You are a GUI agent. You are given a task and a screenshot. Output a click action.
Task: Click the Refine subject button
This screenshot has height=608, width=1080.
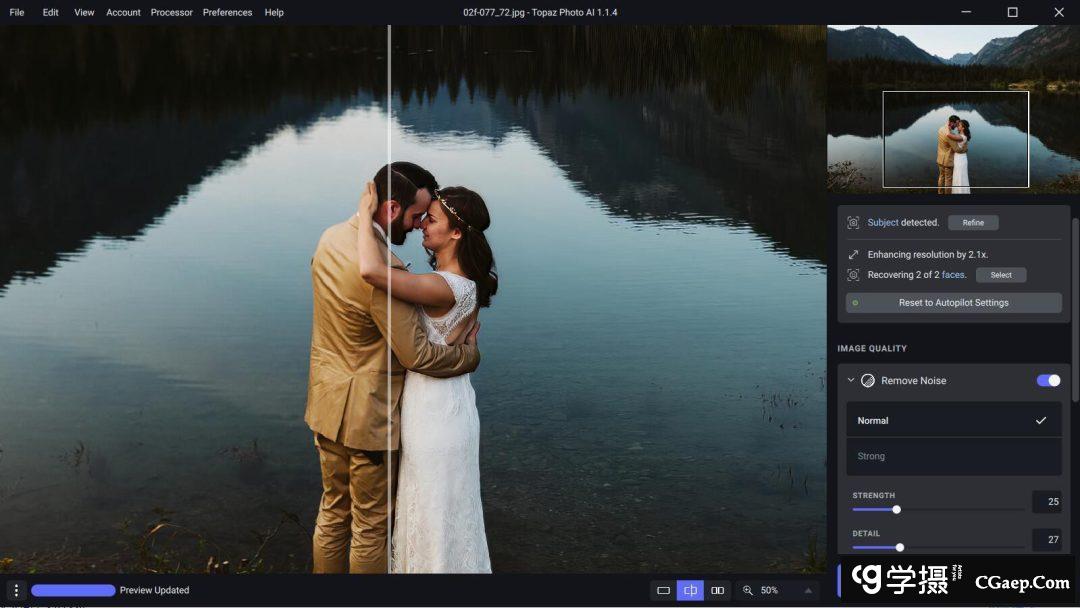tap(973, 223)
